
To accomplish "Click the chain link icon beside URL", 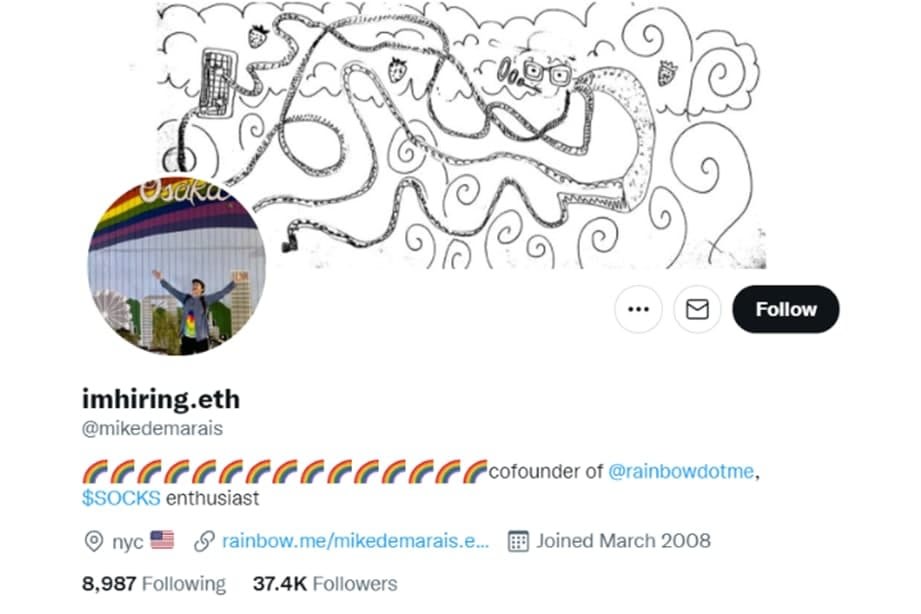I will [204, 541].
